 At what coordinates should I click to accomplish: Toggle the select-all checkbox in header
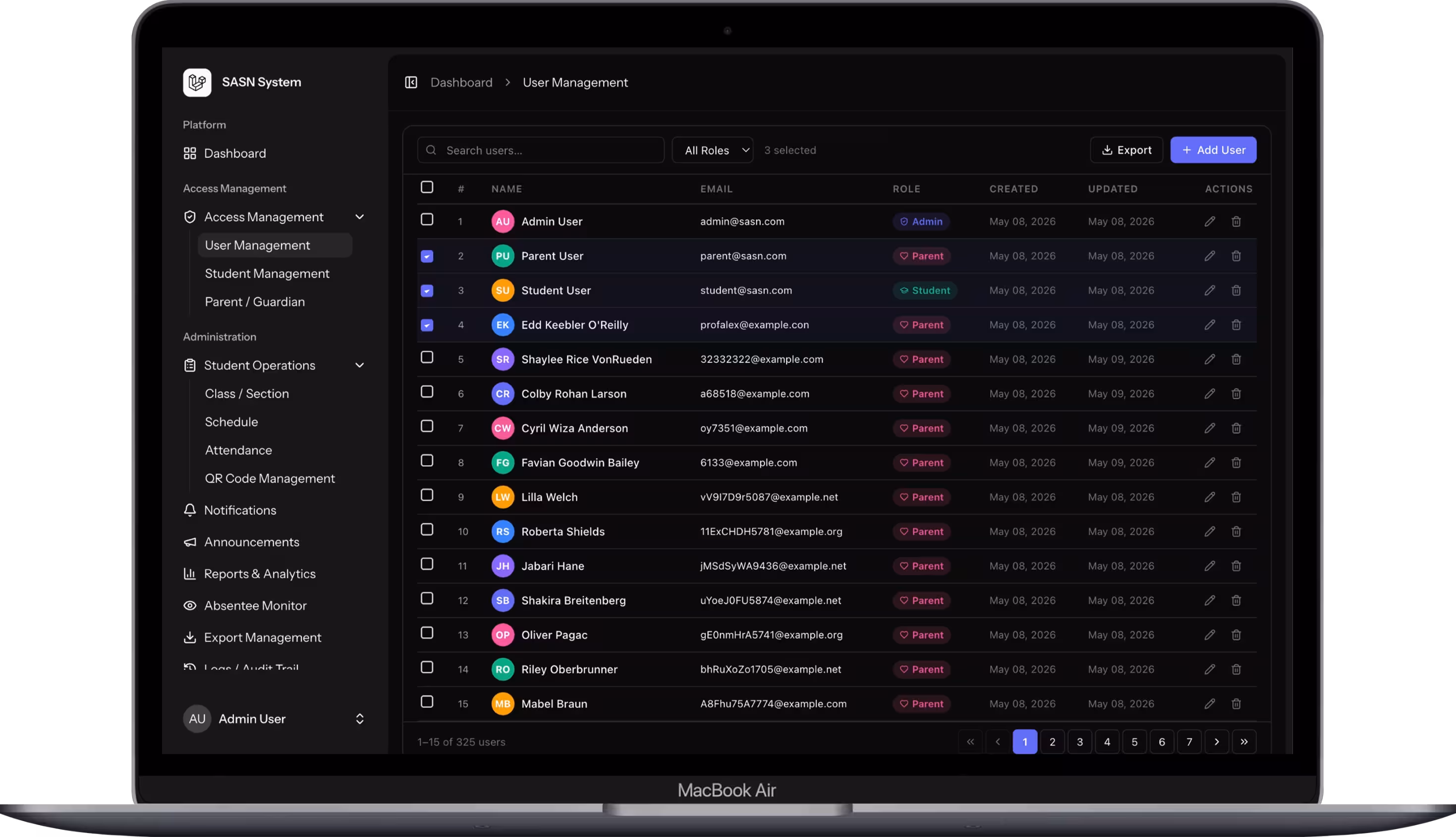427,187
